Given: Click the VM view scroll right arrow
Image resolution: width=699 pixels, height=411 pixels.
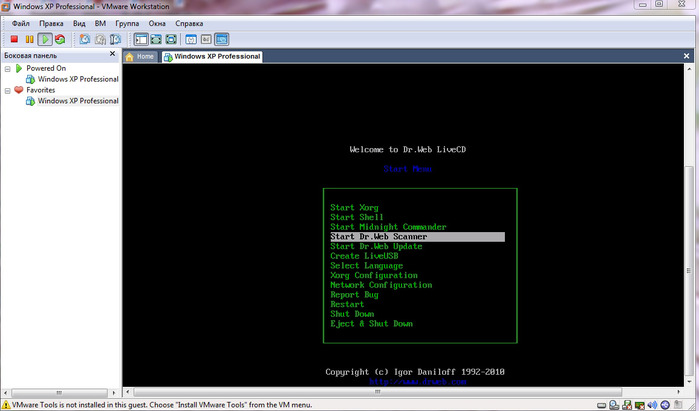Looking at the screenshot, I should (x=679, y=392).
